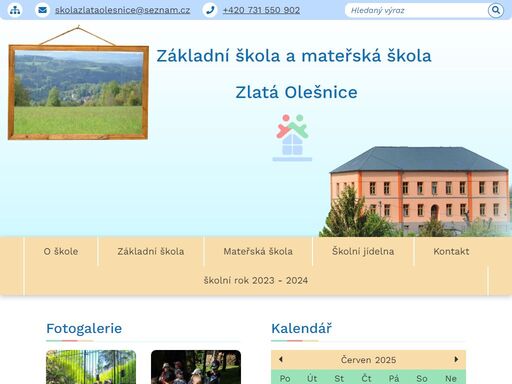Click the Út weekday column header
The image size is (512, 384).
pos(312,378)
